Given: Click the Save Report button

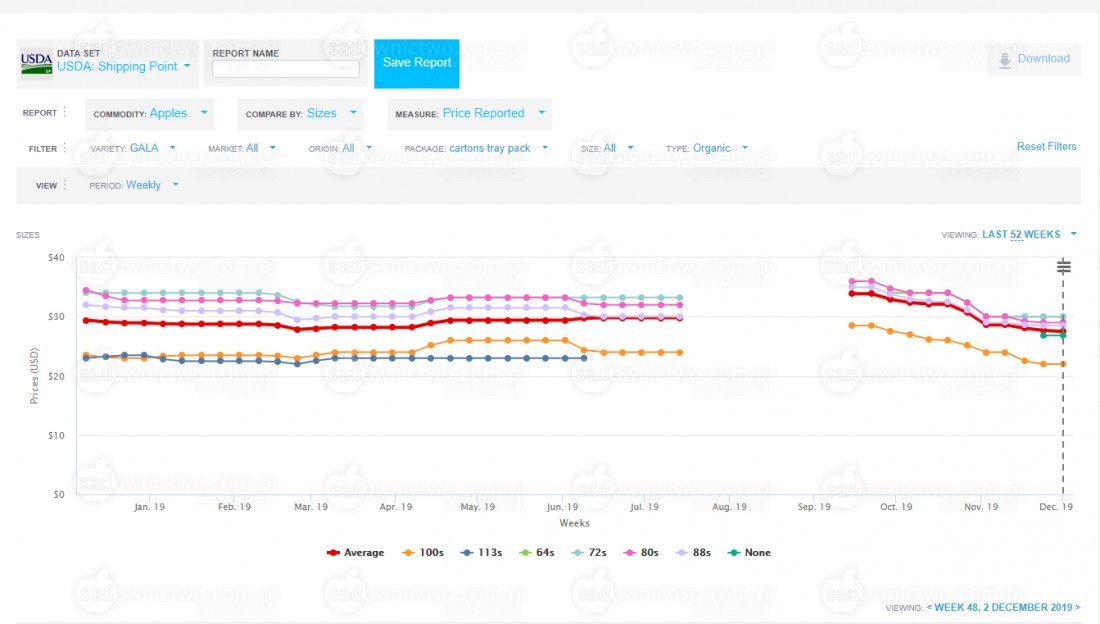Looking at the screenshot, I should 417,63.
